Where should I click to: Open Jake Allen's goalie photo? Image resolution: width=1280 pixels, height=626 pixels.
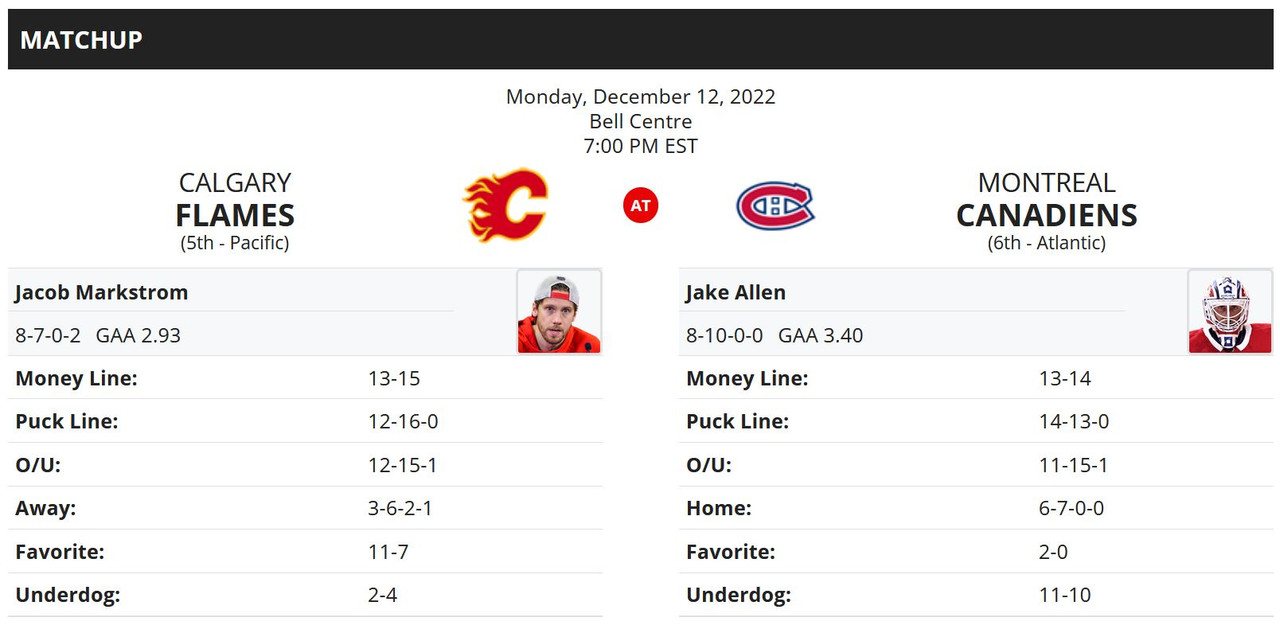point(1230,312)
